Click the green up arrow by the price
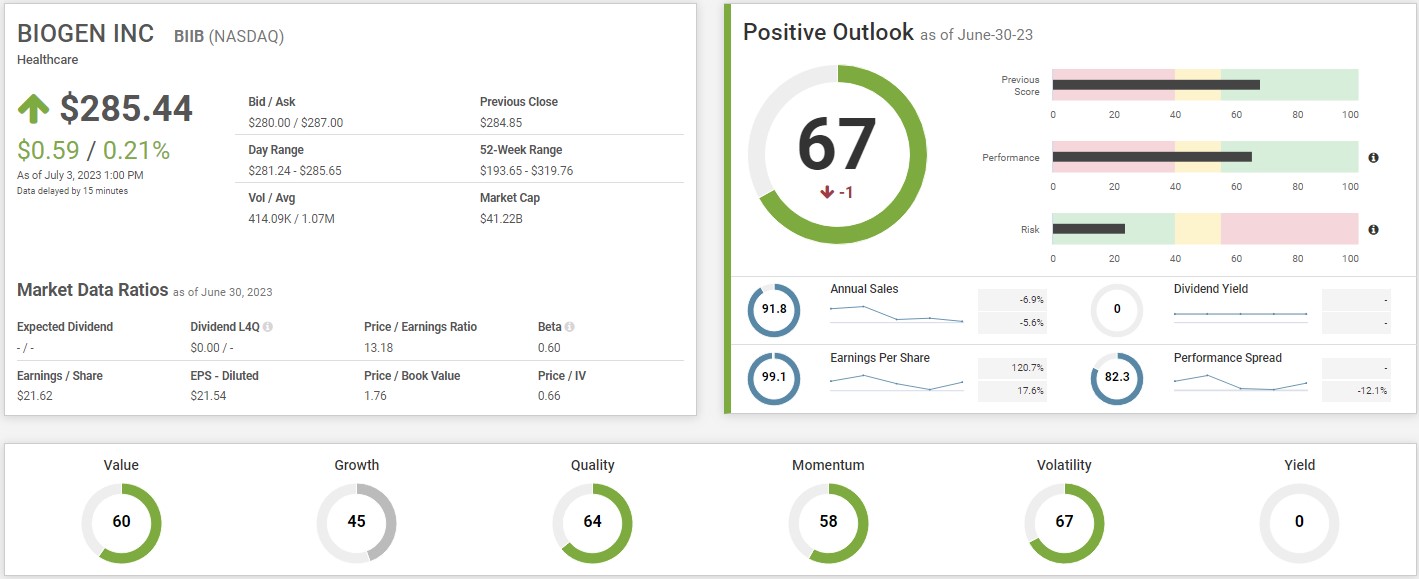Image resolution: width=1419 pixels, height=579 pixels. click(34, 109)
